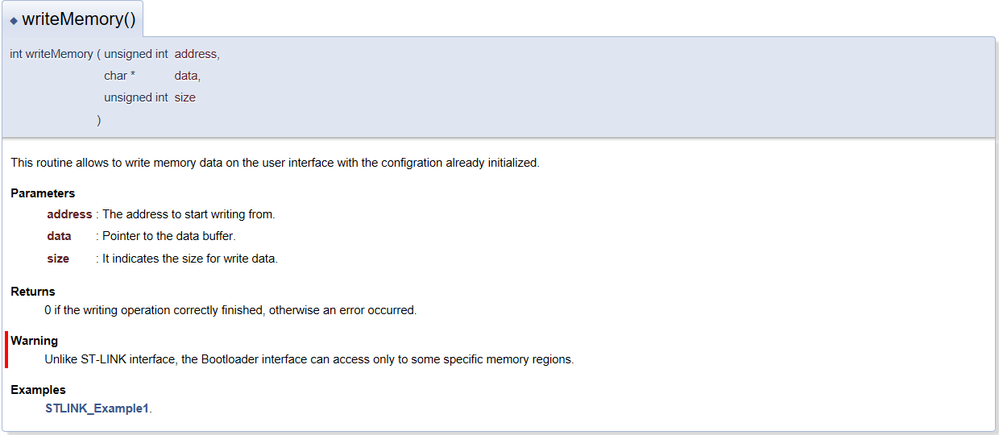This screenshot has width=999, height=435.
Task: Click the routine description sentence
Action: tap(275, 163)
